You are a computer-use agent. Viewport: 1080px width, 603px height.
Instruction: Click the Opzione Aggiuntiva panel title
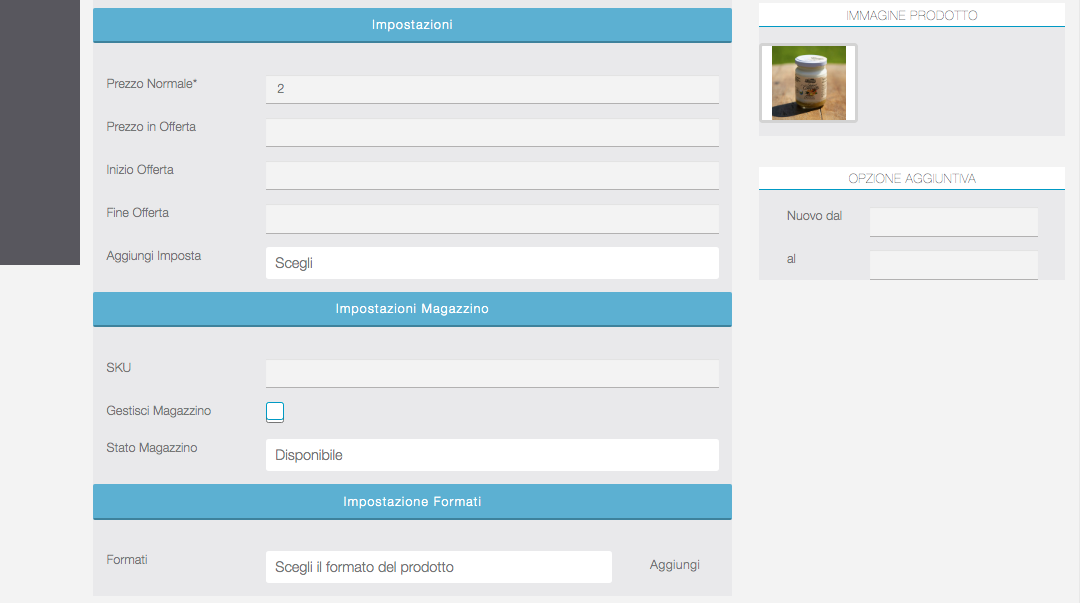911,178
